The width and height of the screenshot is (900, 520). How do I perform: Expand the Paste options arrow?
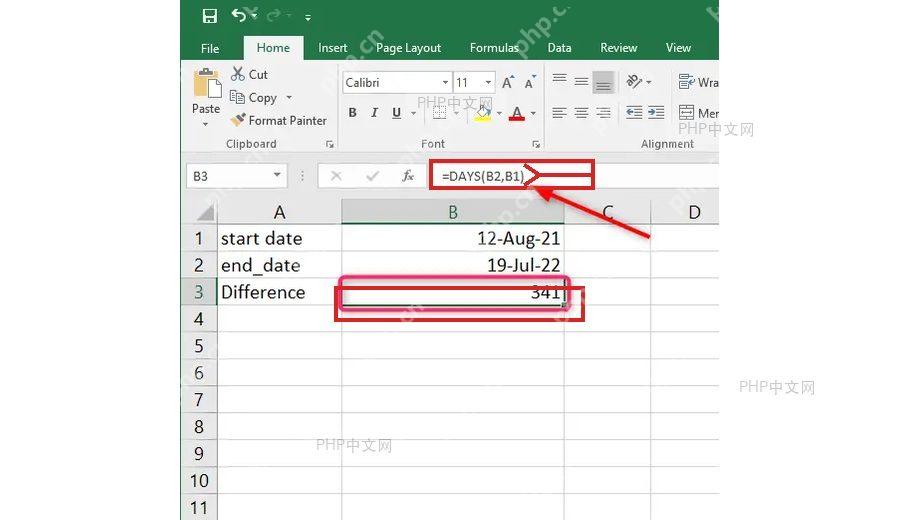click(205, 123)
